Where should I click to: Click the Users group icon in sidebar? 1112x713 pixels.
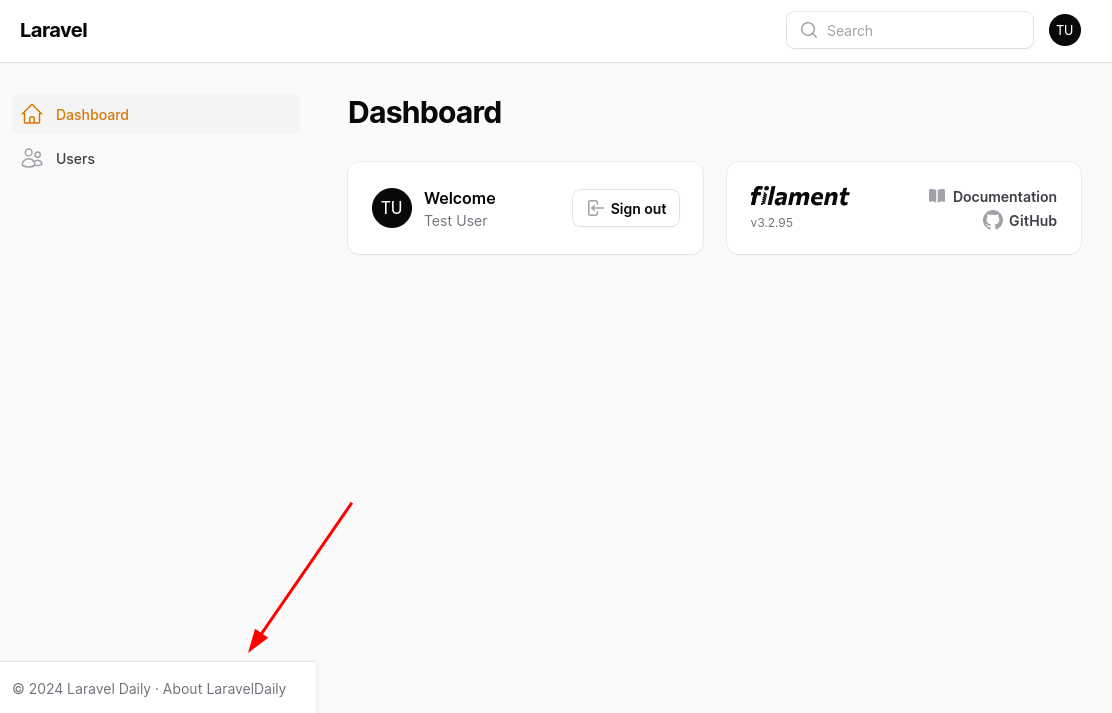pos(32,158)
